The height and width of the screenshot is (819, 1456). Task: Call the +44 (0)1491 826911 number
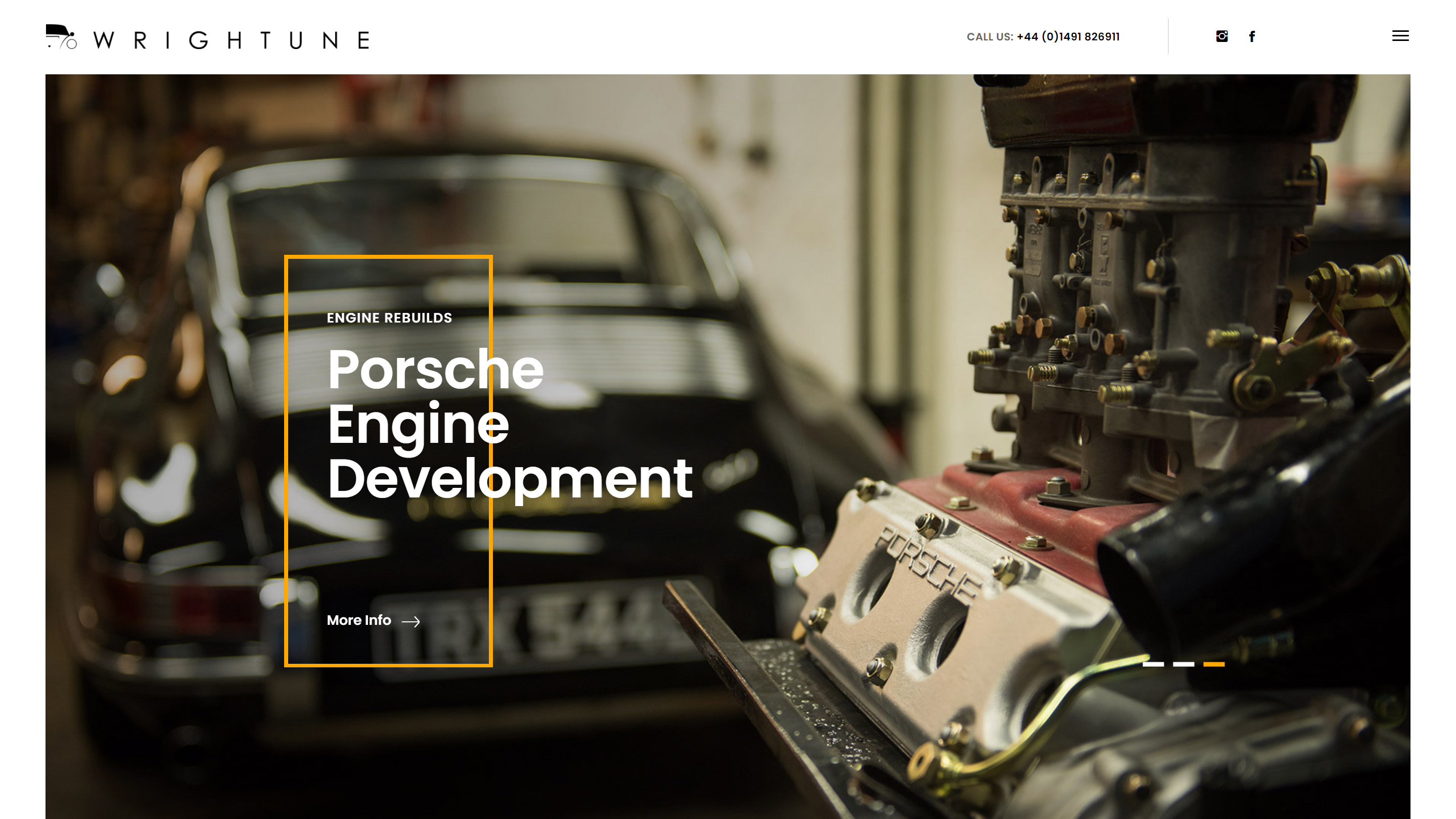pyautogui.click(x=1068, y=37)
